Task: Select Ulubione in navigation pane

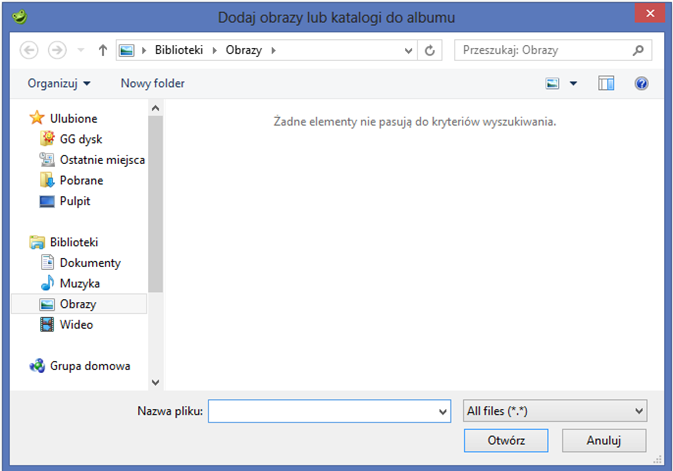Action: [73, 119]
